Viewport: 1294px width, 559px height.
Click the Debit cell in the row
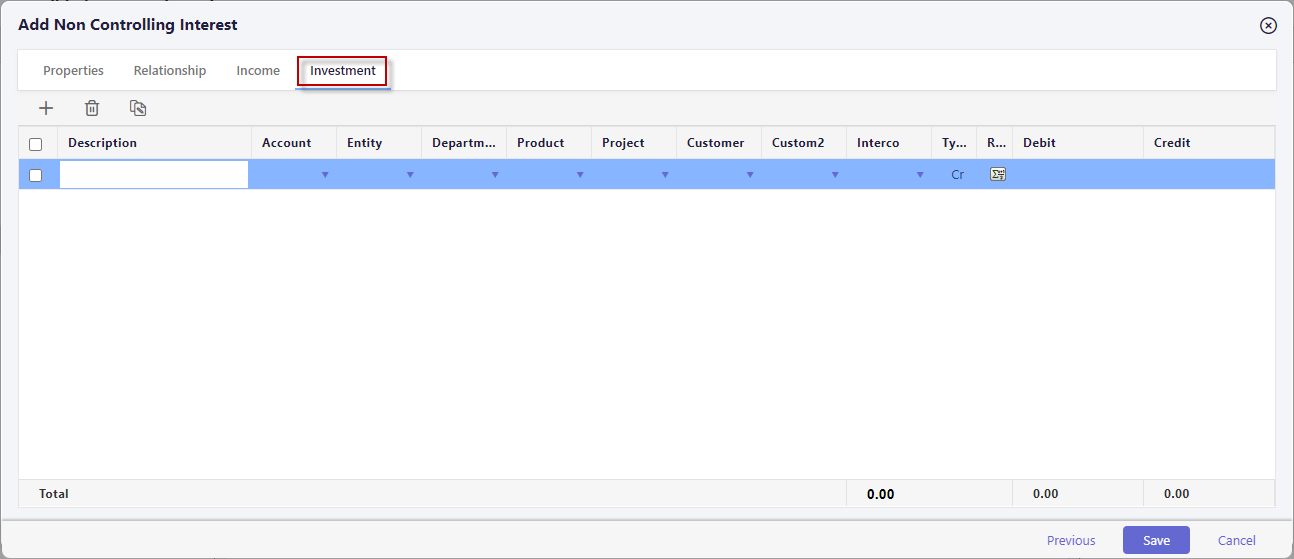tap(1077, 175)
